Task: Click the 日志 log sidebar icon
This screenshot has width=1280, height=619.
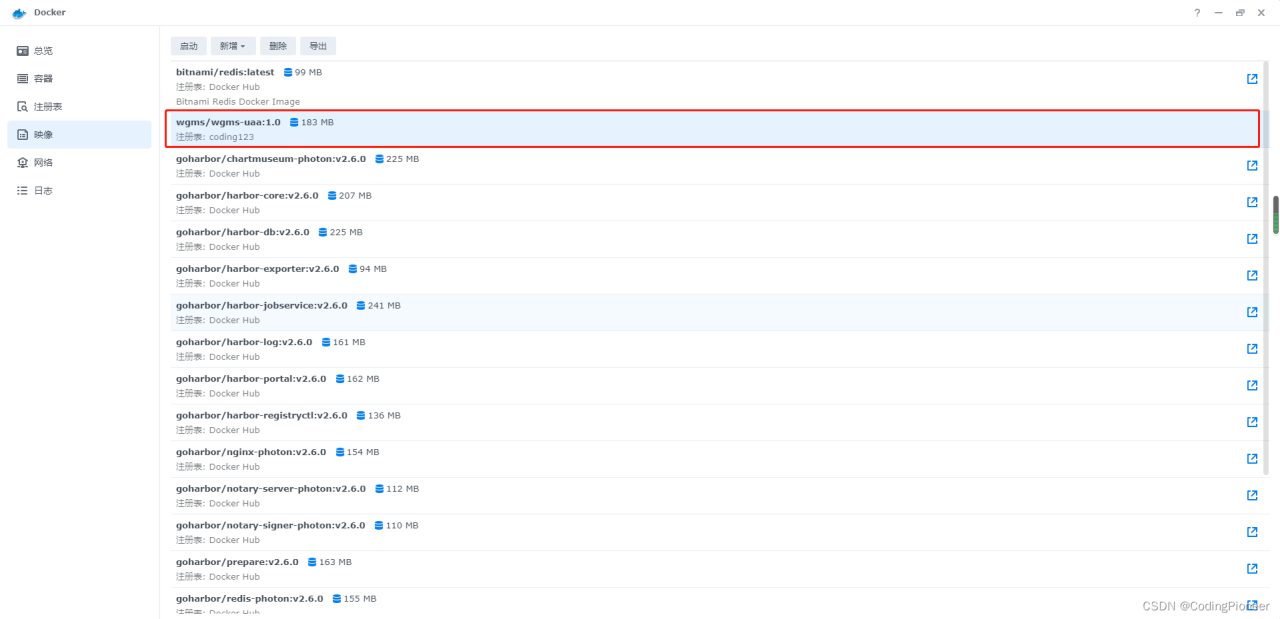Action: [x=23, y=190]
